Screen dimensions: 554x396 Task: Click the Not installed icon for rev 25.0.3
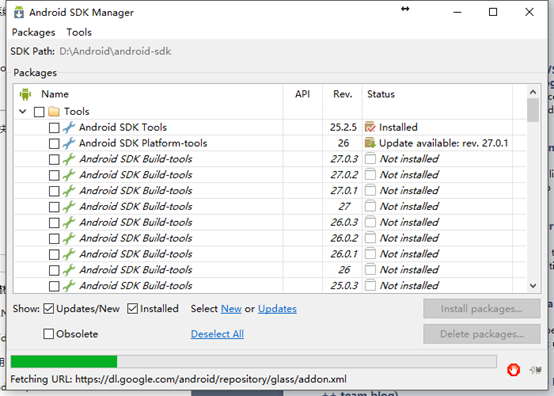[370, 285]
